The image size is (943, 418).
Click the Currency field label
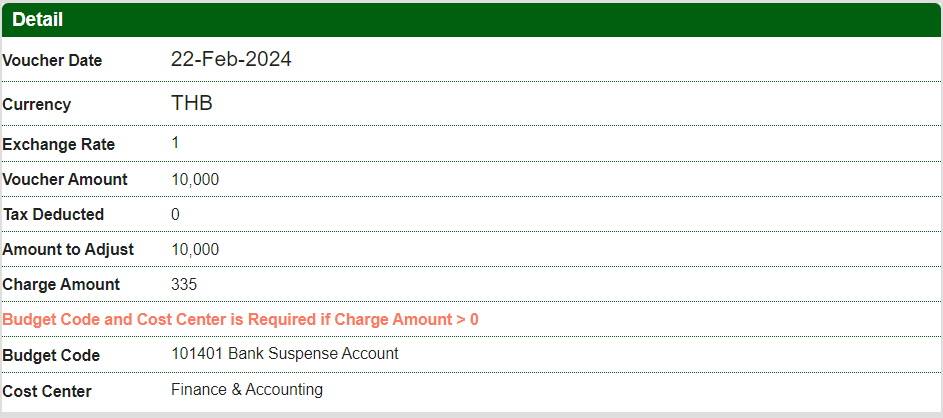(x=37, y=105)
